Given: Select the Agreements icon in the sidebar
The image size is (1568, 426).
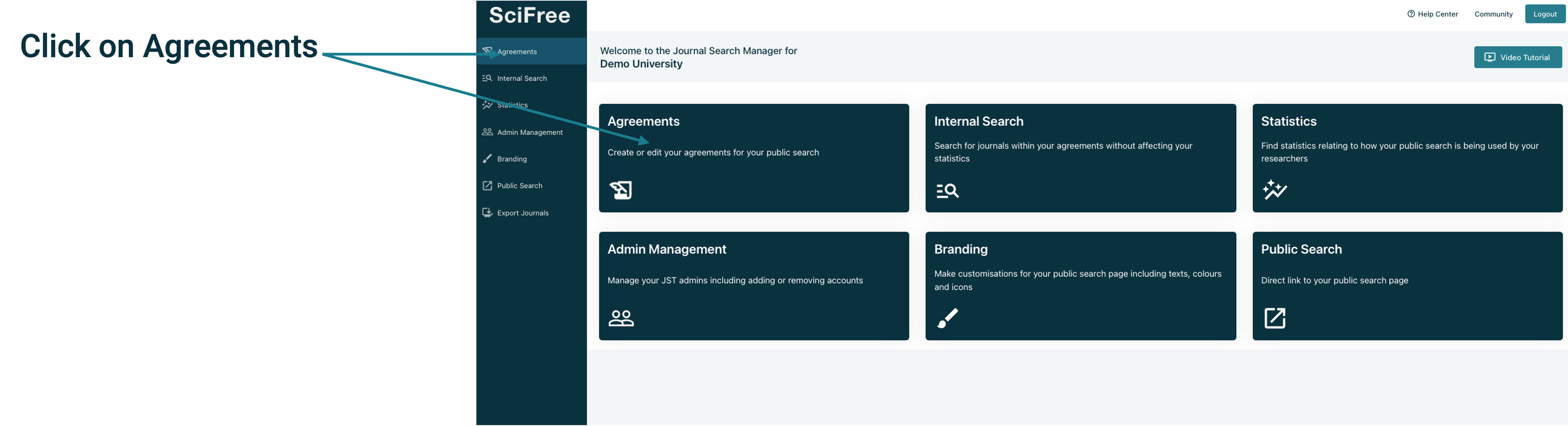Looking at the screenshot, I should click(x=487, y=51).
